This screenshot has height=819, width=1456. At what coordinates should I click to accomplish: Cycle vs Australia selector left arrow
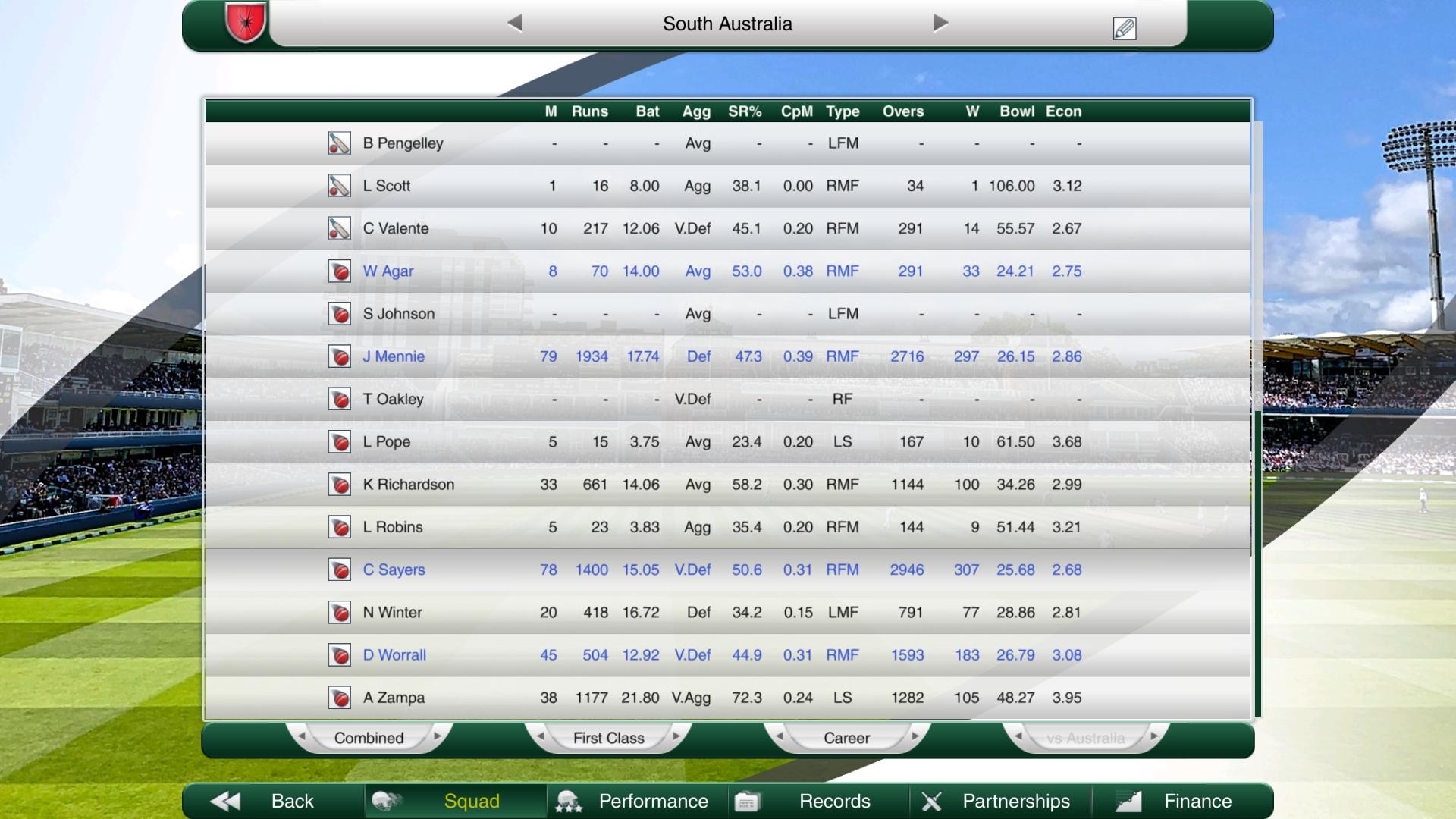pyautogui.click(x=1018, y=736)
